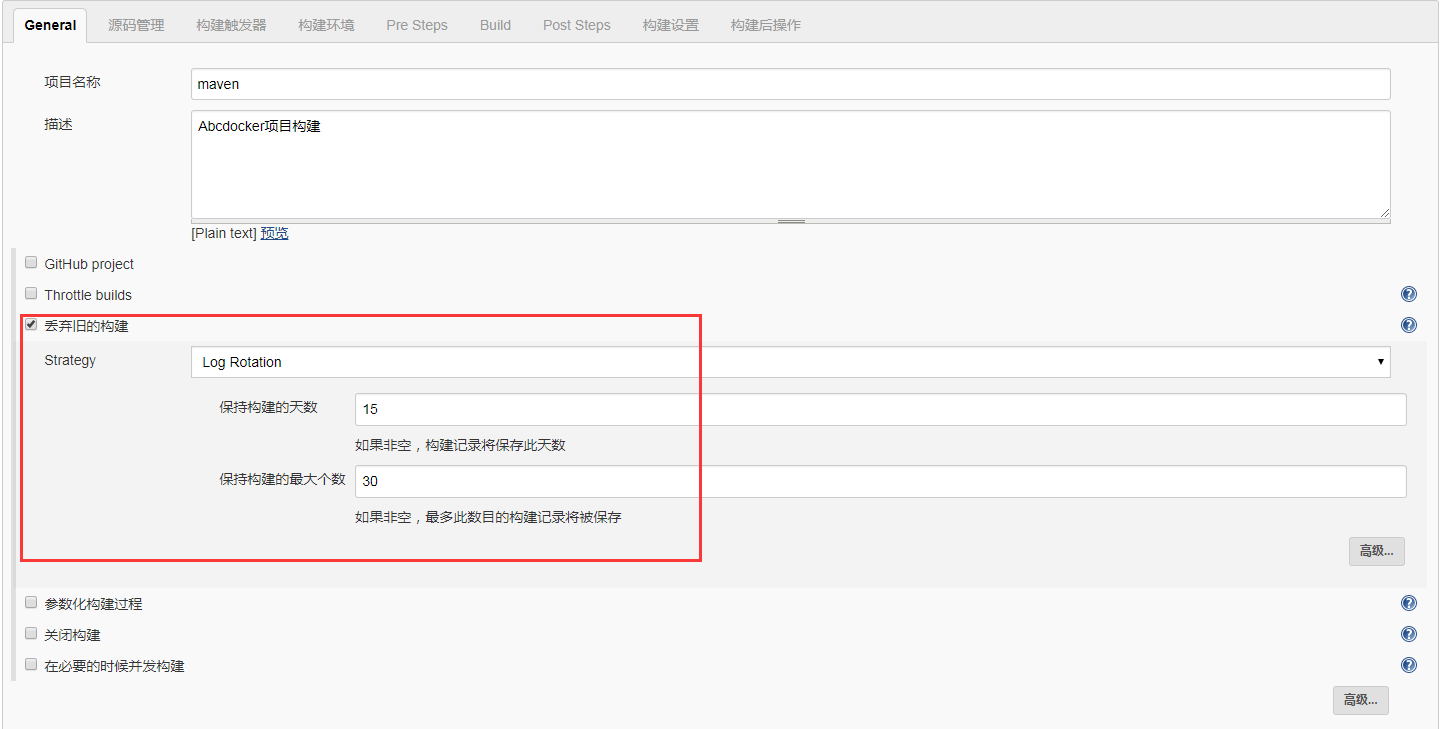This screenshot has width=1442, height=729.
Task: Click the hint 如果非空，最多此数目的构建记录将被保存
Action: 488,517
